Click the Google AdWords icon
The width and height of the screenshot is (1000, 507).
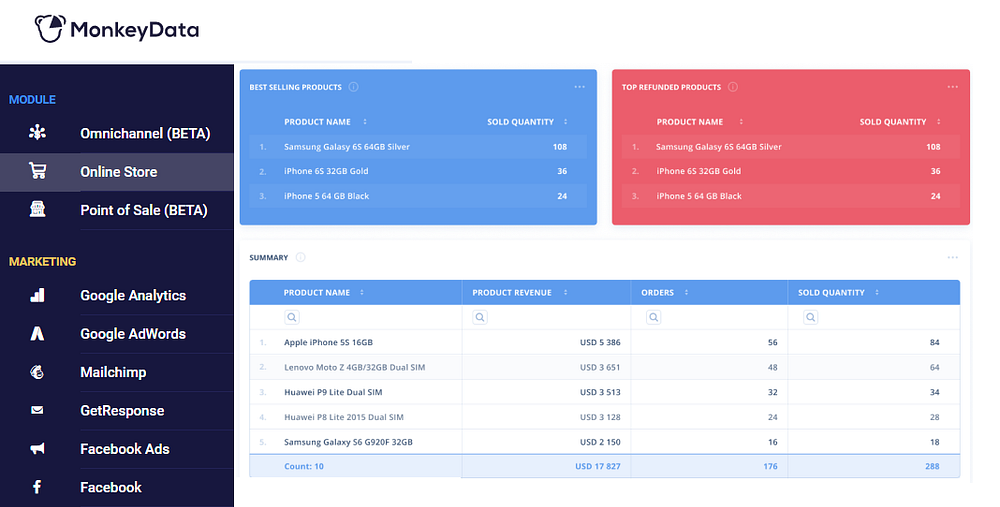tap(38, 334)
